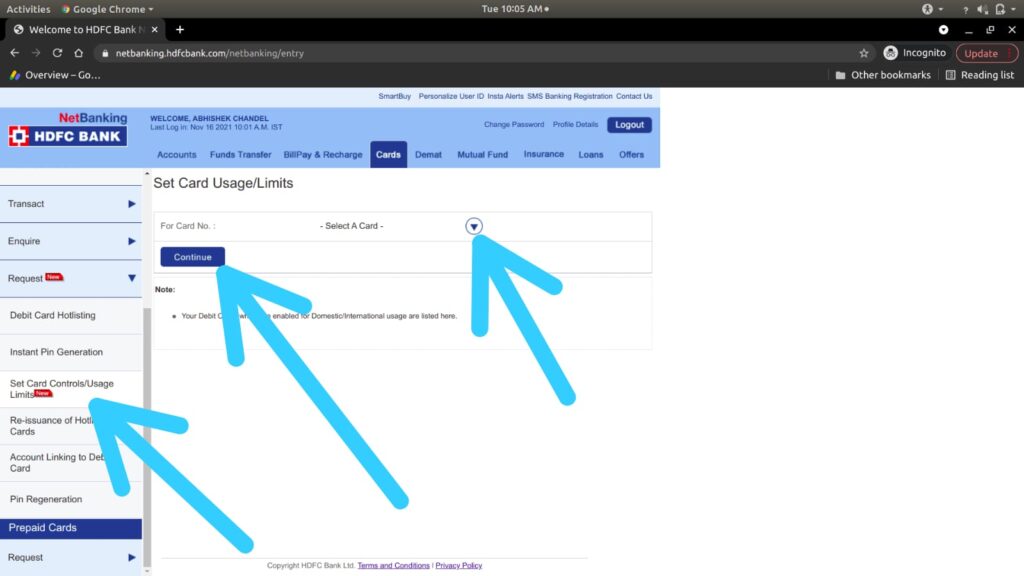
Task: Open Other bookmarks folder
Action: (x=883, y=75)
